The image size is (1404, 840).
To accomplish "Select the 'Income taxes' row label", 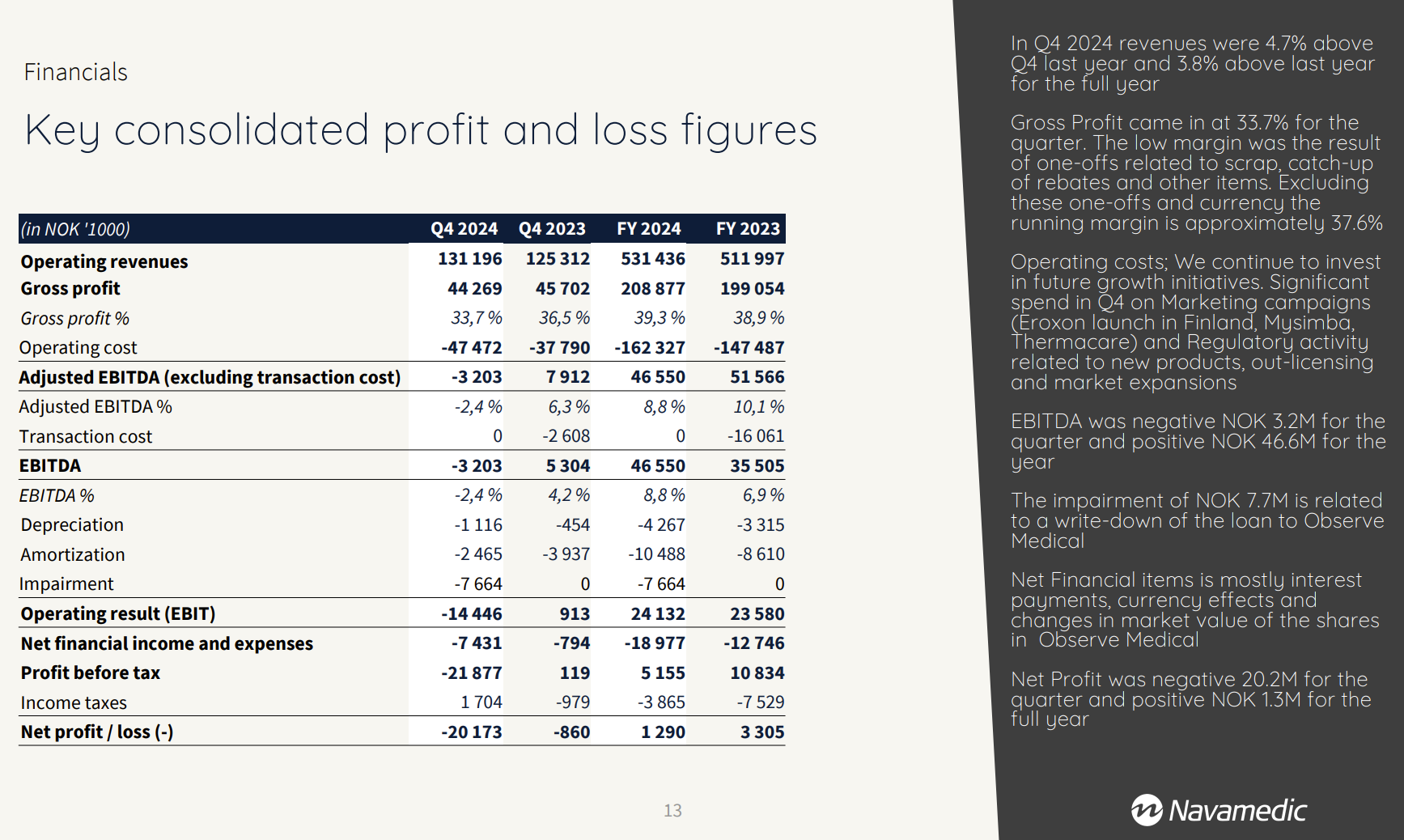I will coord(74,703).
